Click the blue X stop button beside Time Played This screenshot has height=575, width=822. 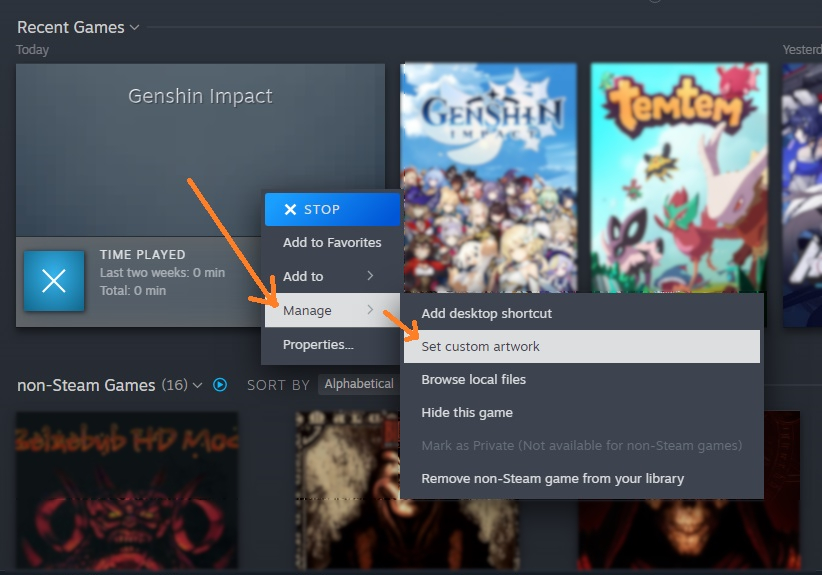[54, 281]
